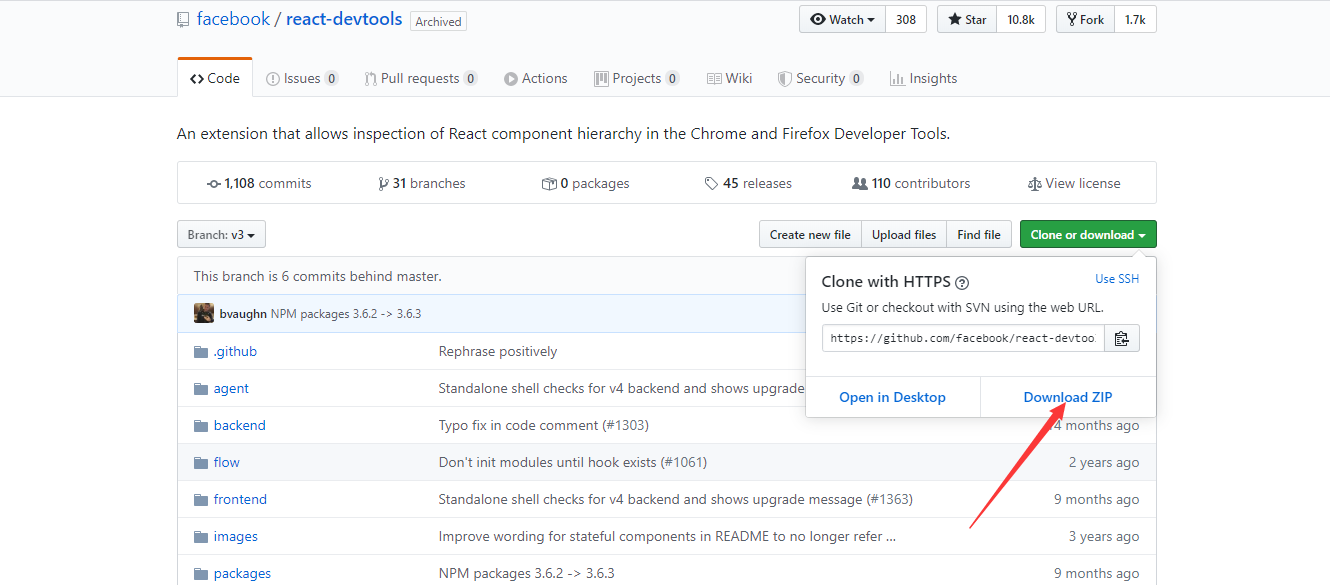1330x585 pixels.
Task: Click Download ZIP
Action: [x=1068, y=397]
